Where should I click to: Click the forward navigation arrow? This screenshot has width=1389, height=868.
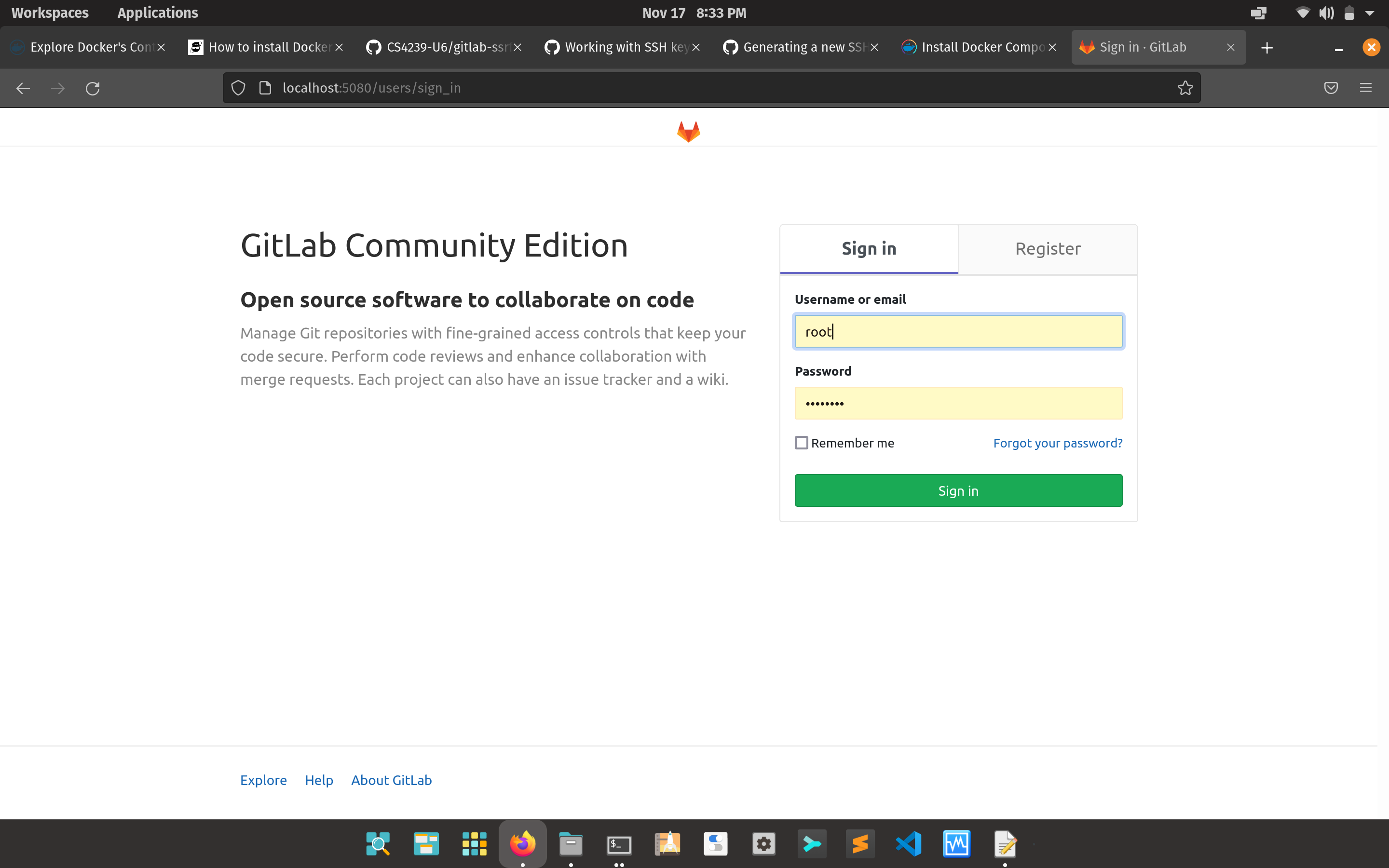(x=57, y=88)
